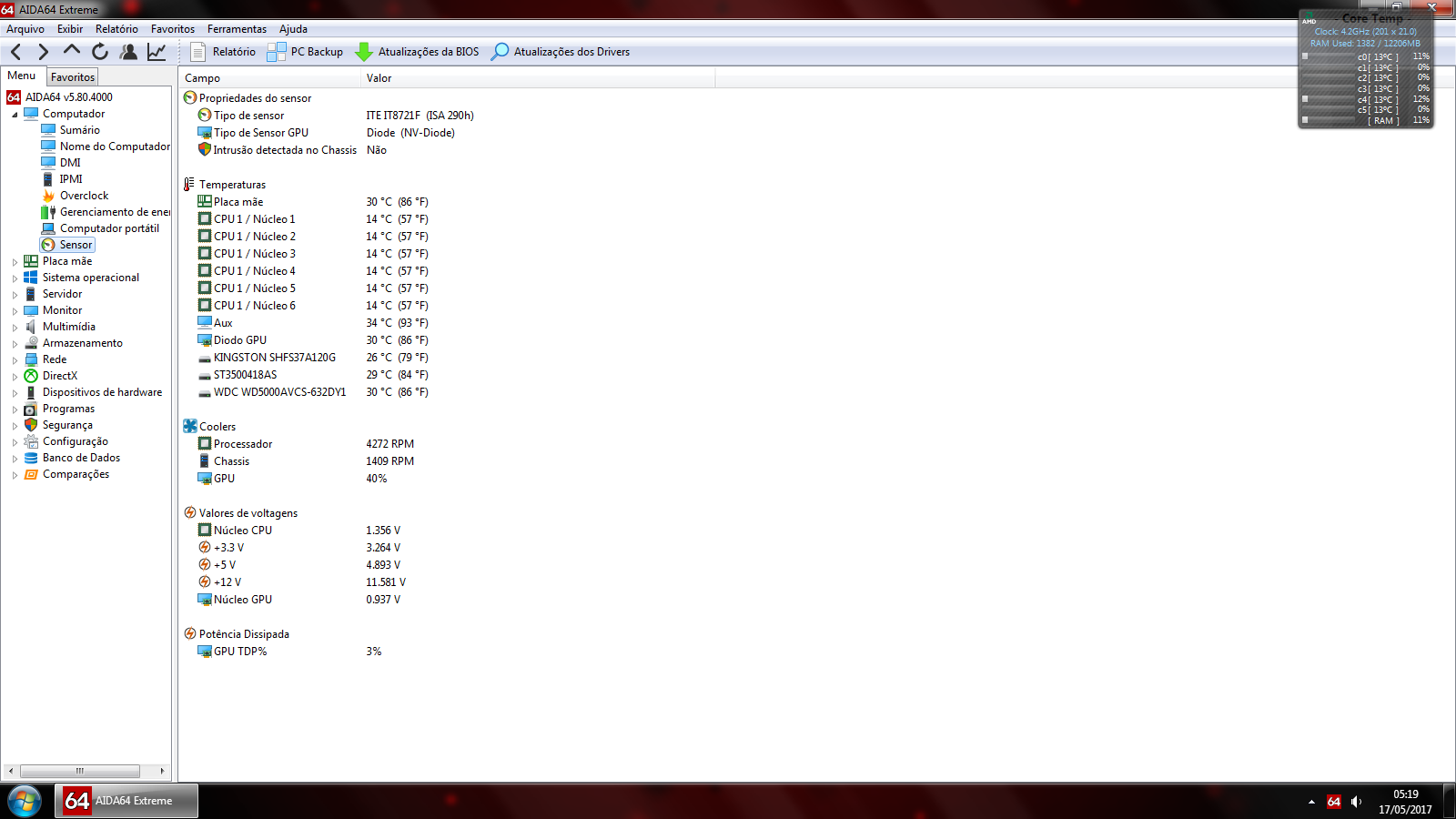Click the PC Backup button

[x=305, y=52]
